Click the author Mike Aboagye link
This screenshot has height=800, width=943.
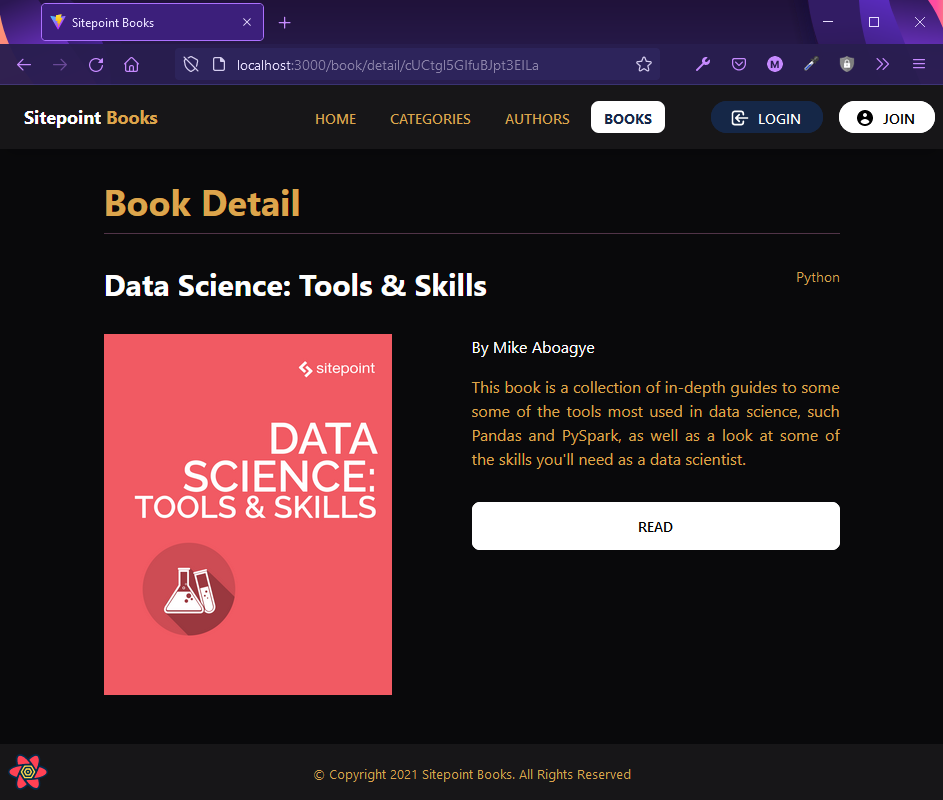(x=543, y=347)
